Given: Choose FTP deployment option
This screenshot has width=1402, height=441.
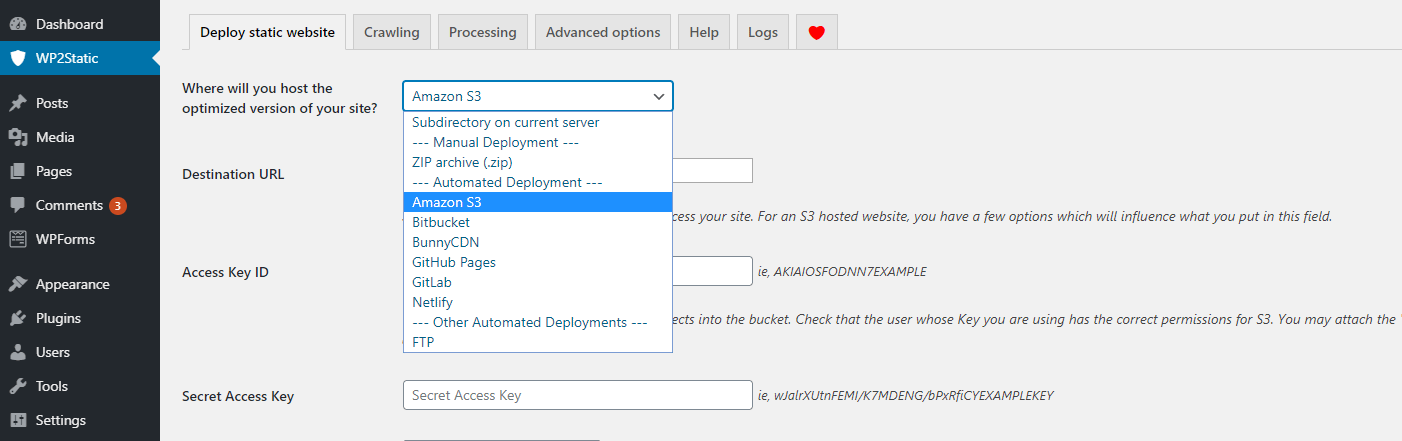Looking at the screenshot, I should pyautogui.click(x=538, y=342).
